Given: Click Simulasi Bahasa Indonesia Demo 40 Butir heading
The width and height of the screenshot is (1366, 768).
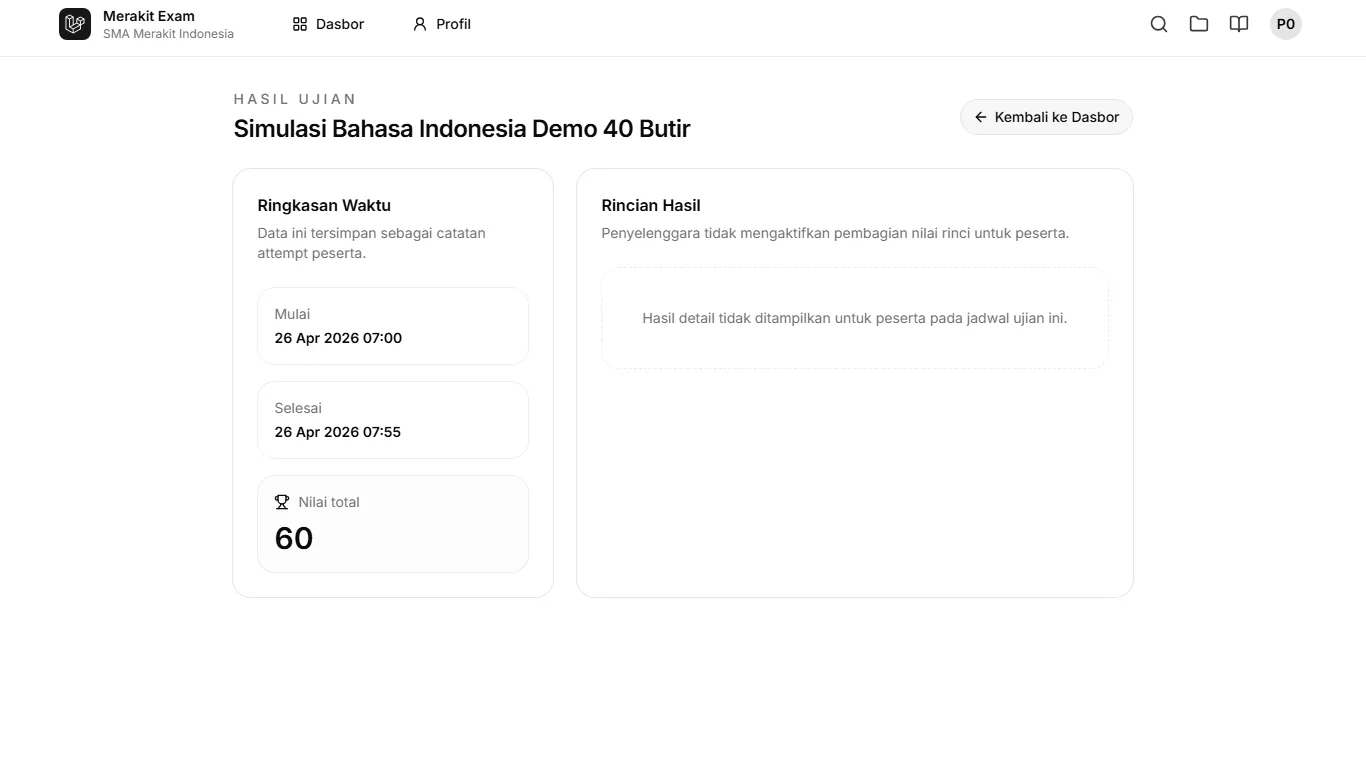Looking at the screenshot, I should coord(462,129).
